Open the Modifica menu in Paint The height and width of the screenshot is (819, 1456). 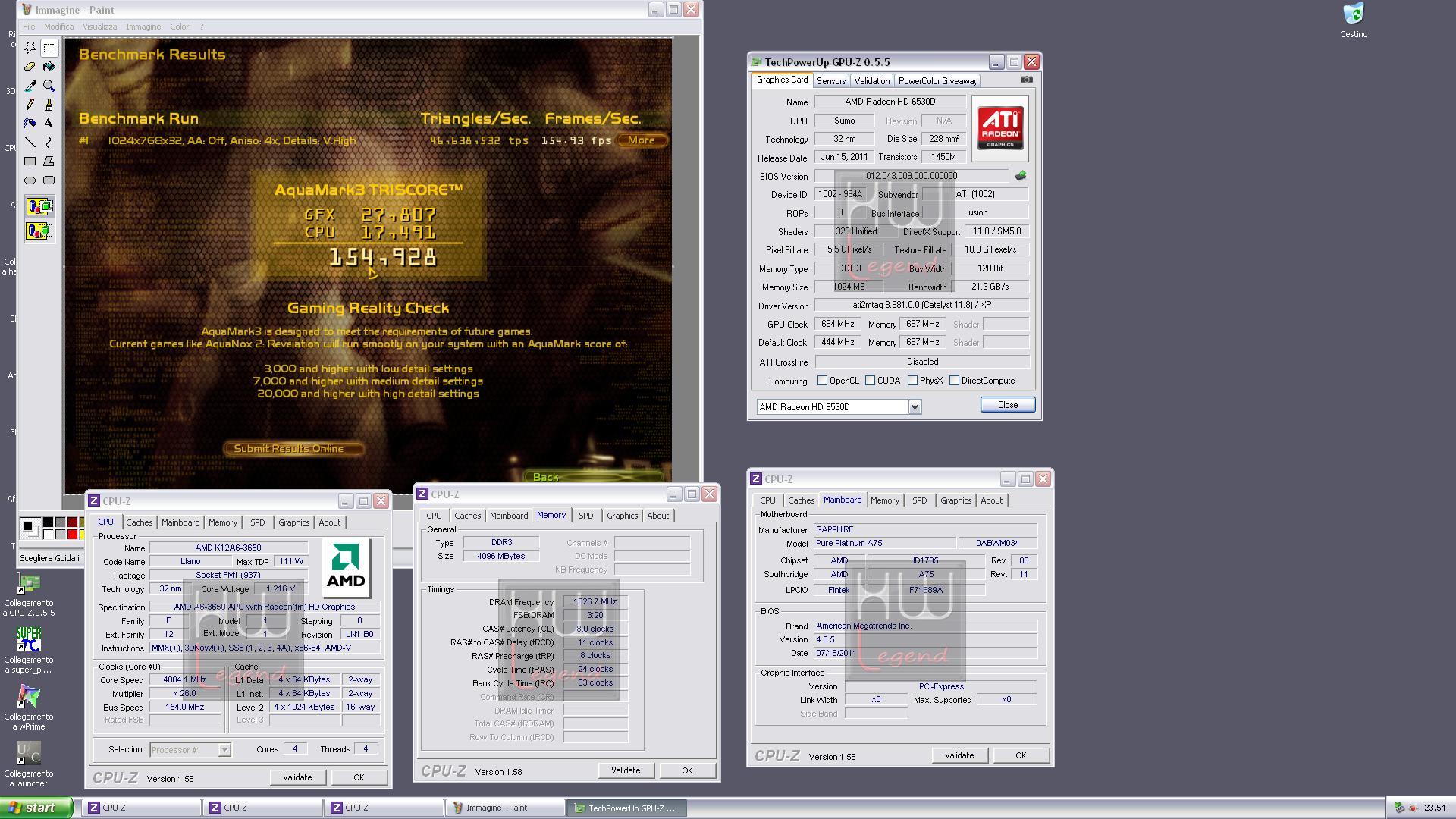[58, 27]
